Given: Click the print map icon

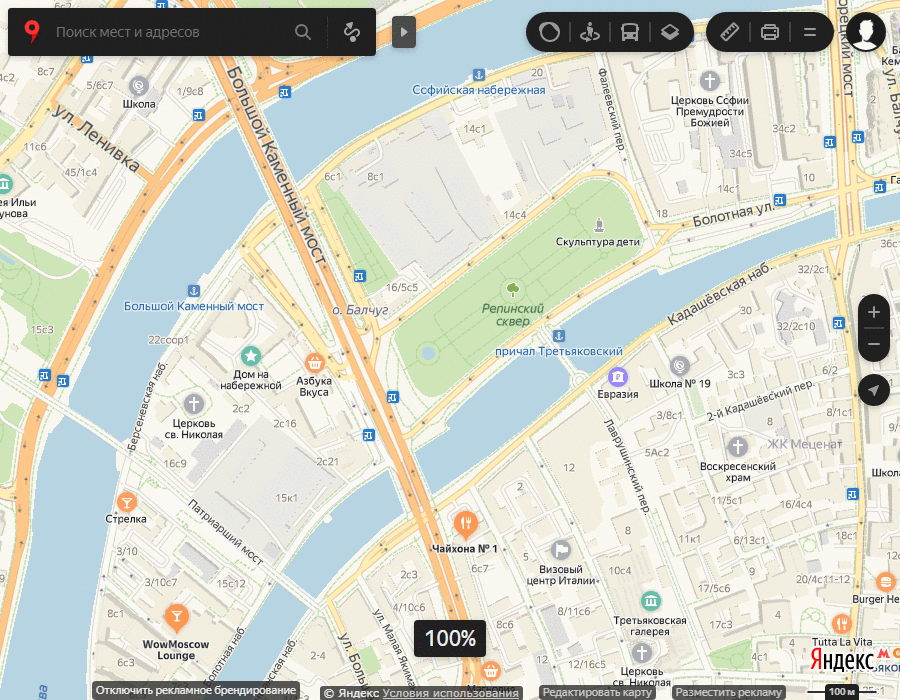Looking at the screenshot, I should (x=770, y=32).
